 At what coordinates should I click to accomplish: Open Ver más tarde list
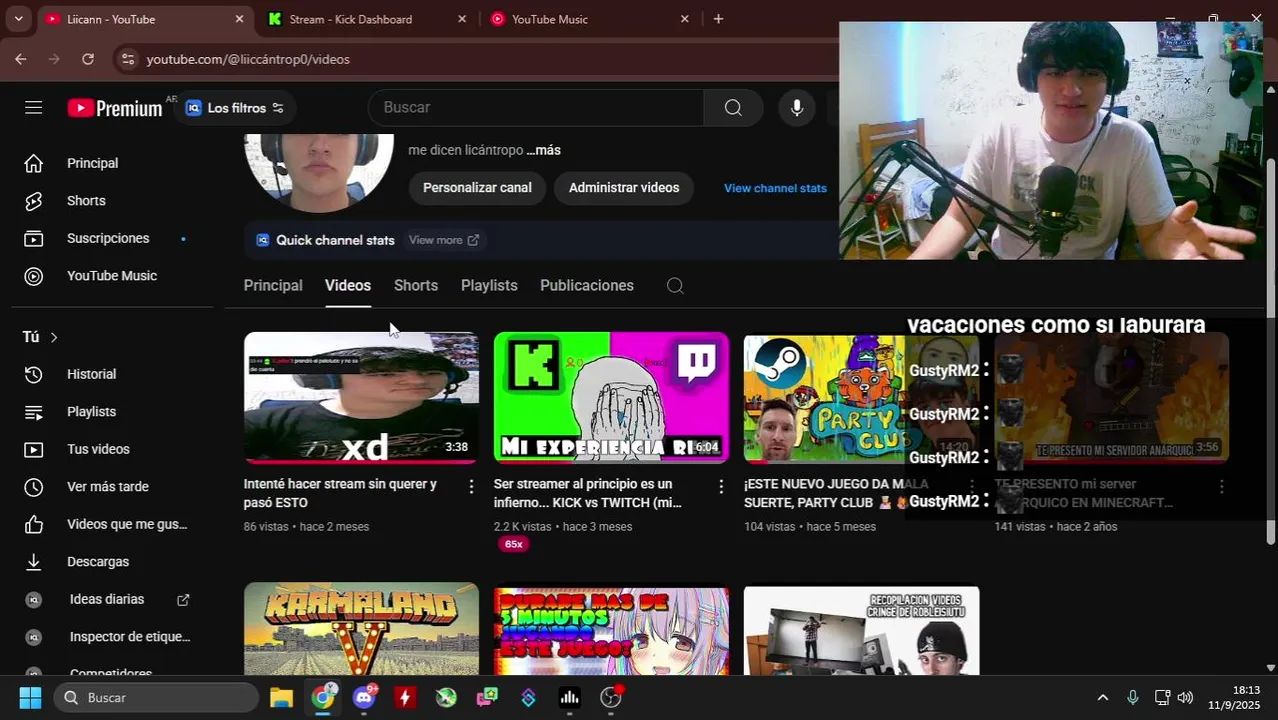(x=107, y=487)
